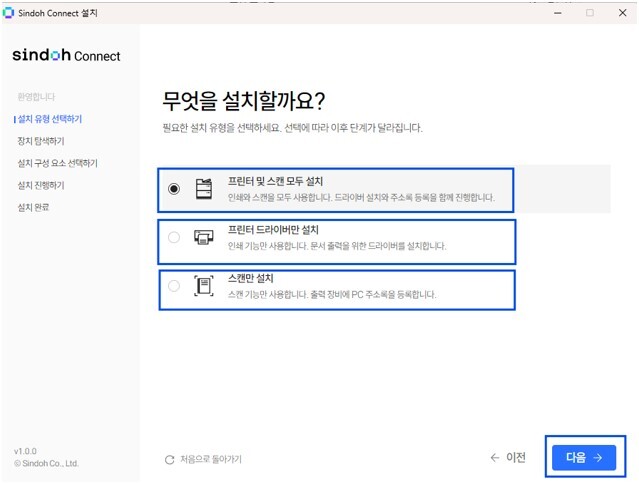Open the '환영합니다' step in the sidebar

(x=36, y=97)
